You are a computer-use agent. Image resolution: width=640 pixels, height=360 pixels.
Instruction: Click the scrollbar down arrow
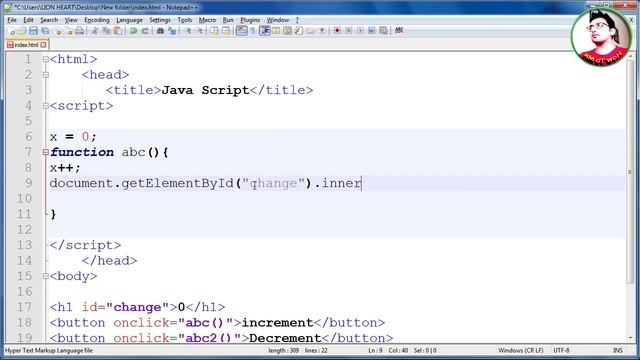(x=630, y=338)
